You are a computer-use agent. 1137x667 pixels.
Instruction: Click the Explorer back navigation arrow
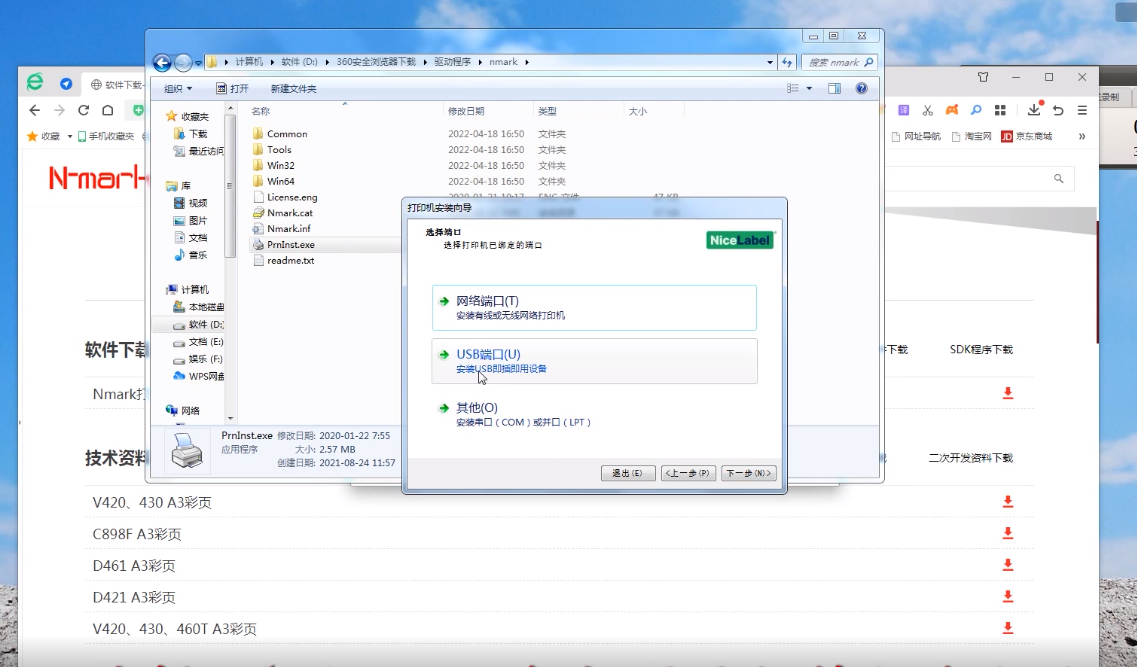pyautogui.click(x=162, y=62)
